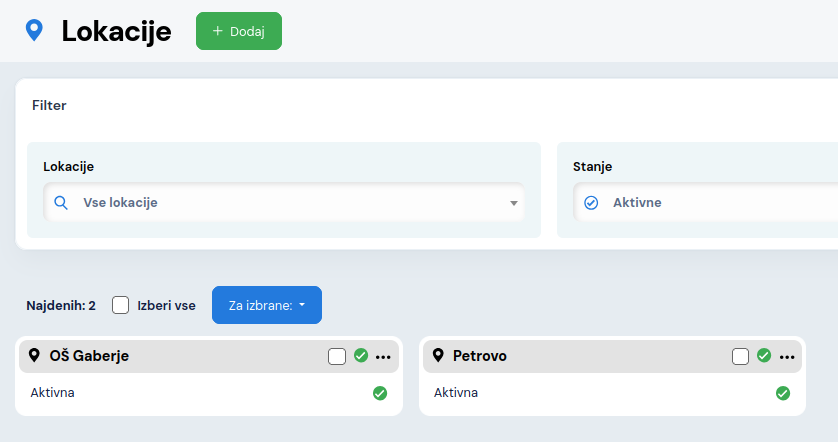Click green check next to Aktivna in Petrovo

(x=783, y=393)
